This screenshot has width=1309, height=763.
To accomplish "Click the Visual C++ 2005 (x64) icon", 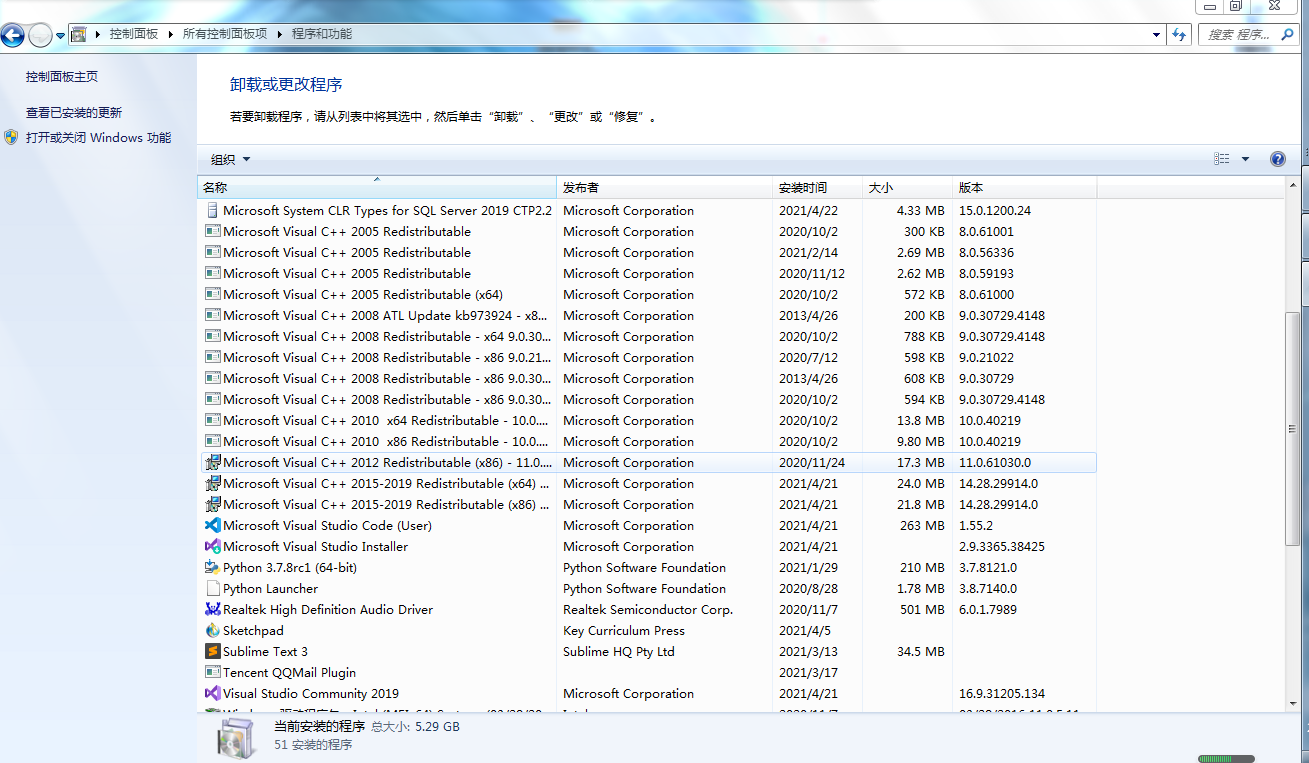I will pyautogui.click(x=212, y=295).
